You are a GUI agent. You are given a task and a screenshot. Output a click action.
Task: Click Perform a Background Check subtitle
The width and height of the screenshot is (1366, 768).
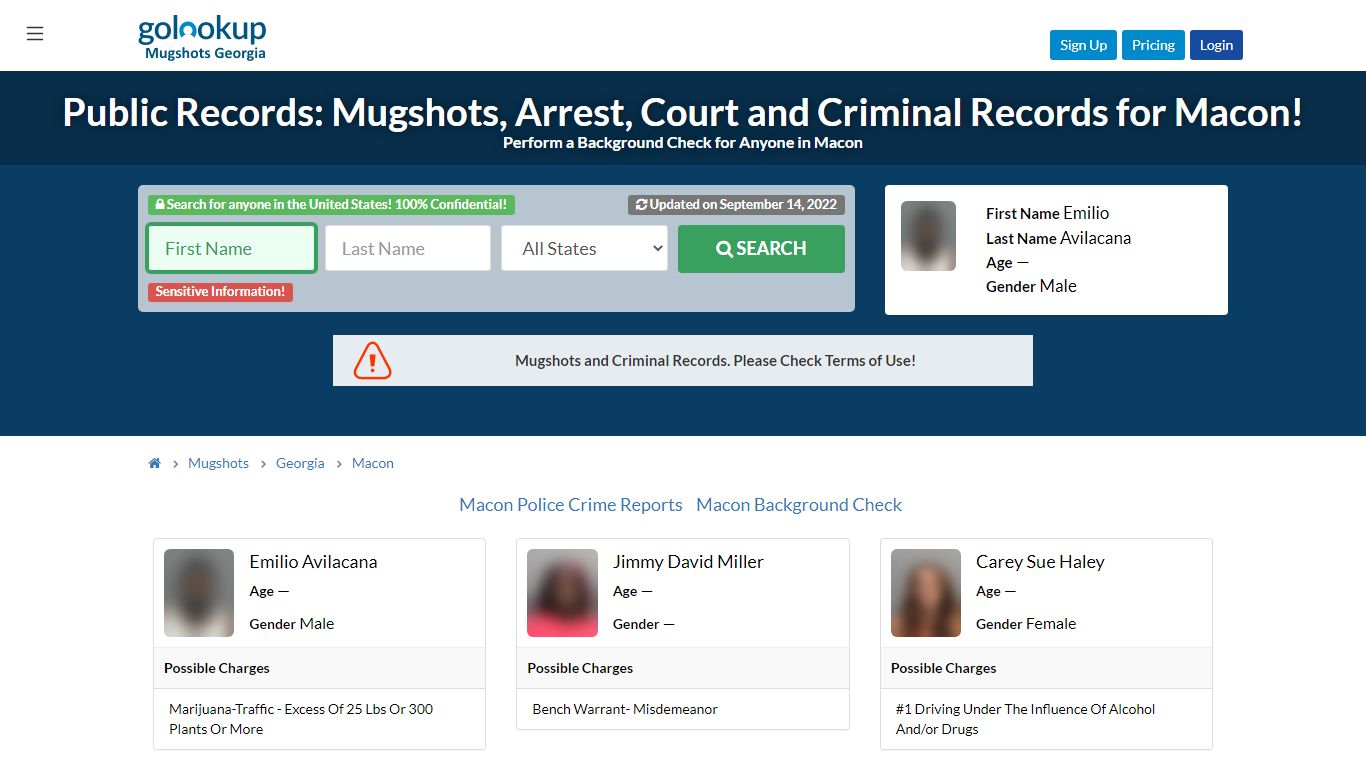(x=683, y=143)
